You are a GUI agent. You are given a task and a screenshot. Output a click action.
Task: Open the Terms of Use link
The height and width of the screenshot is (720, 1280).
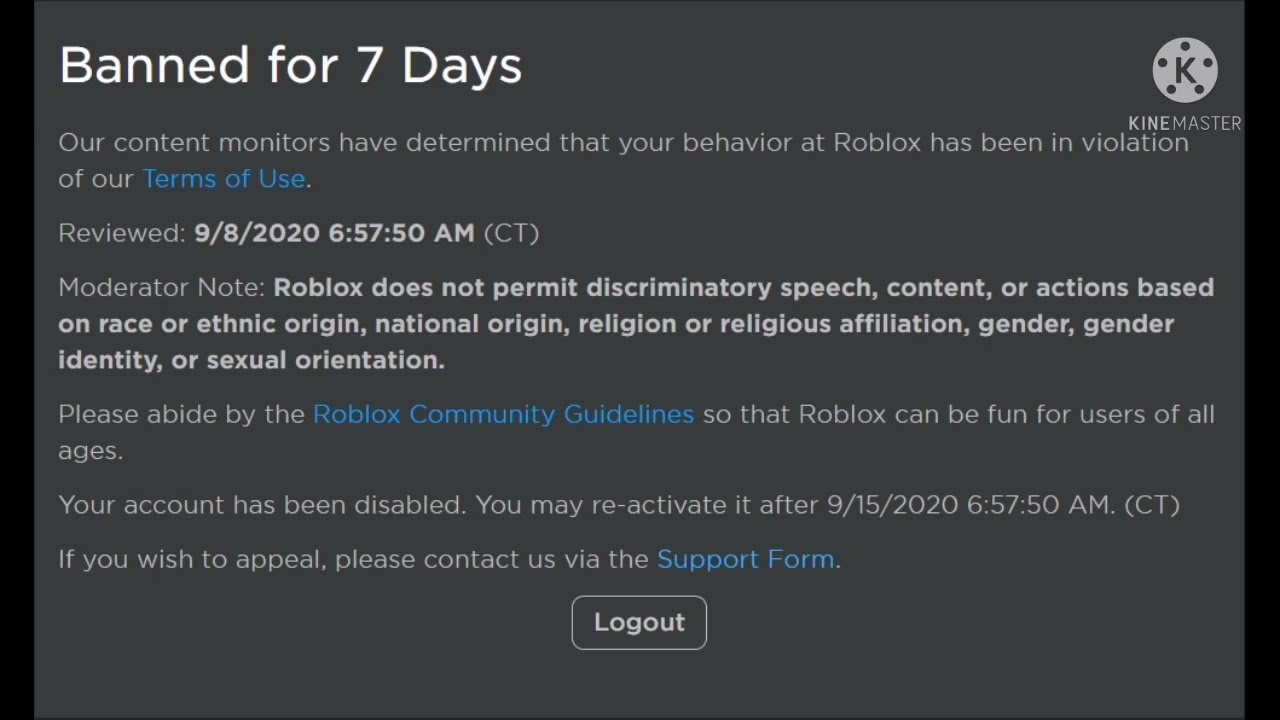tap(223, 179)
